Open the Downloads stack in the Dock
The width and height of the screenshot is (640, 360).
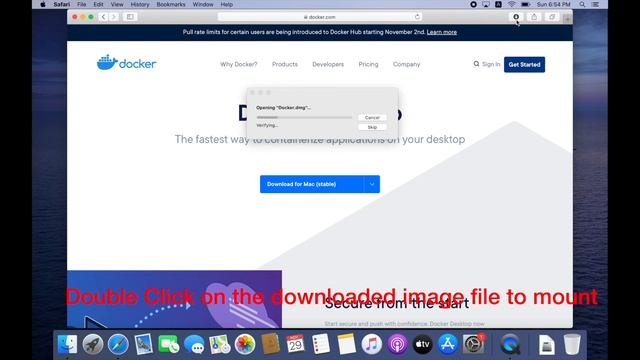pyautogui.click(x=547, y=344)
